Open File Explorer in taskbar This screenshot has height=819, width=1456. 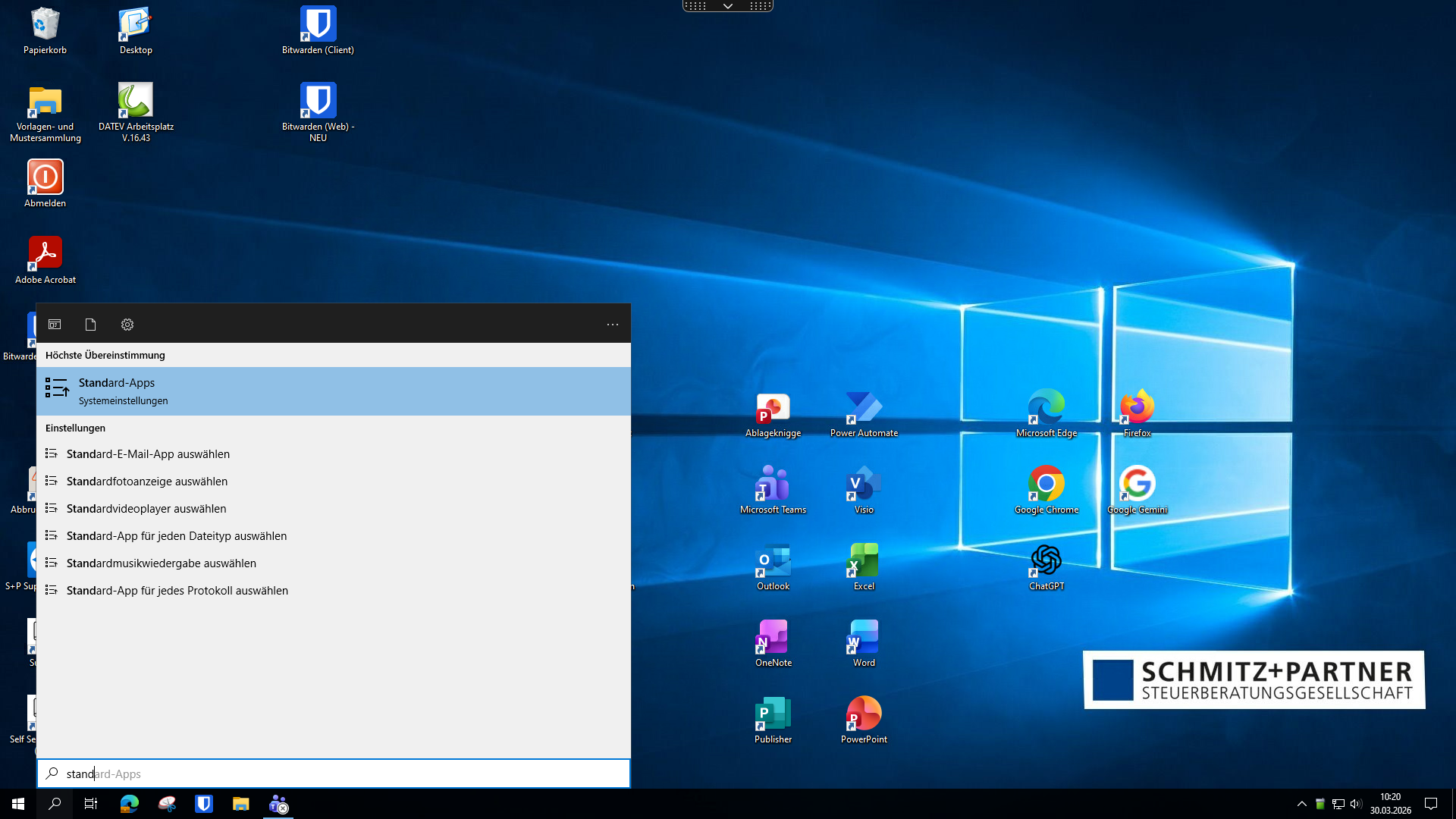coord(241,804)
